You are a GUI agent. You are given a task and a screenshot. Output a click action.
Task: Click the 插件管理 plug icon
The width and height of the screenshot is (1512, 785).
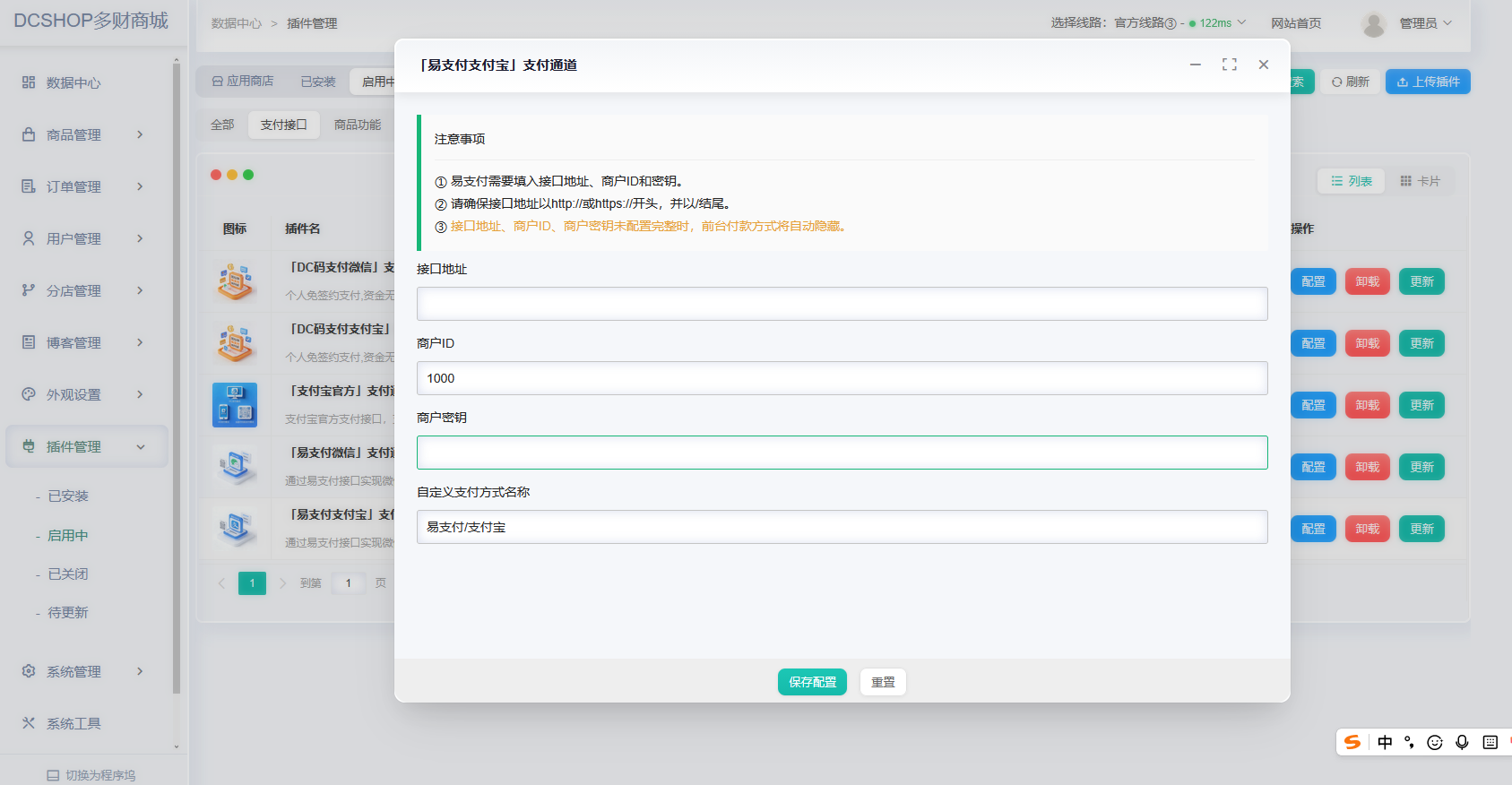click(29, 446)
